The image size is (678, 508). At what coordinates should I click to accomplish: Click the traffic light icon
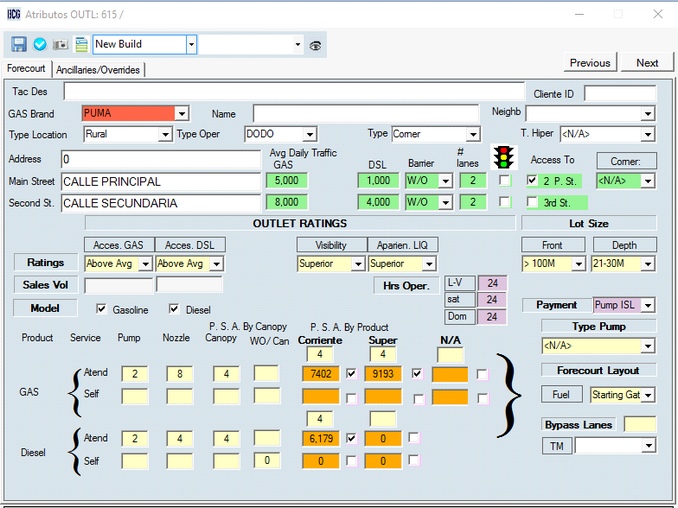pos(503,157)
